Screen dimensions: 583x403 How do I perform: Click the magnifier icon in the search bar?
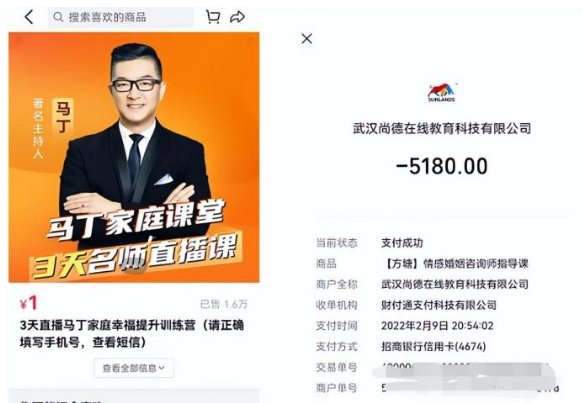(58, 17)
